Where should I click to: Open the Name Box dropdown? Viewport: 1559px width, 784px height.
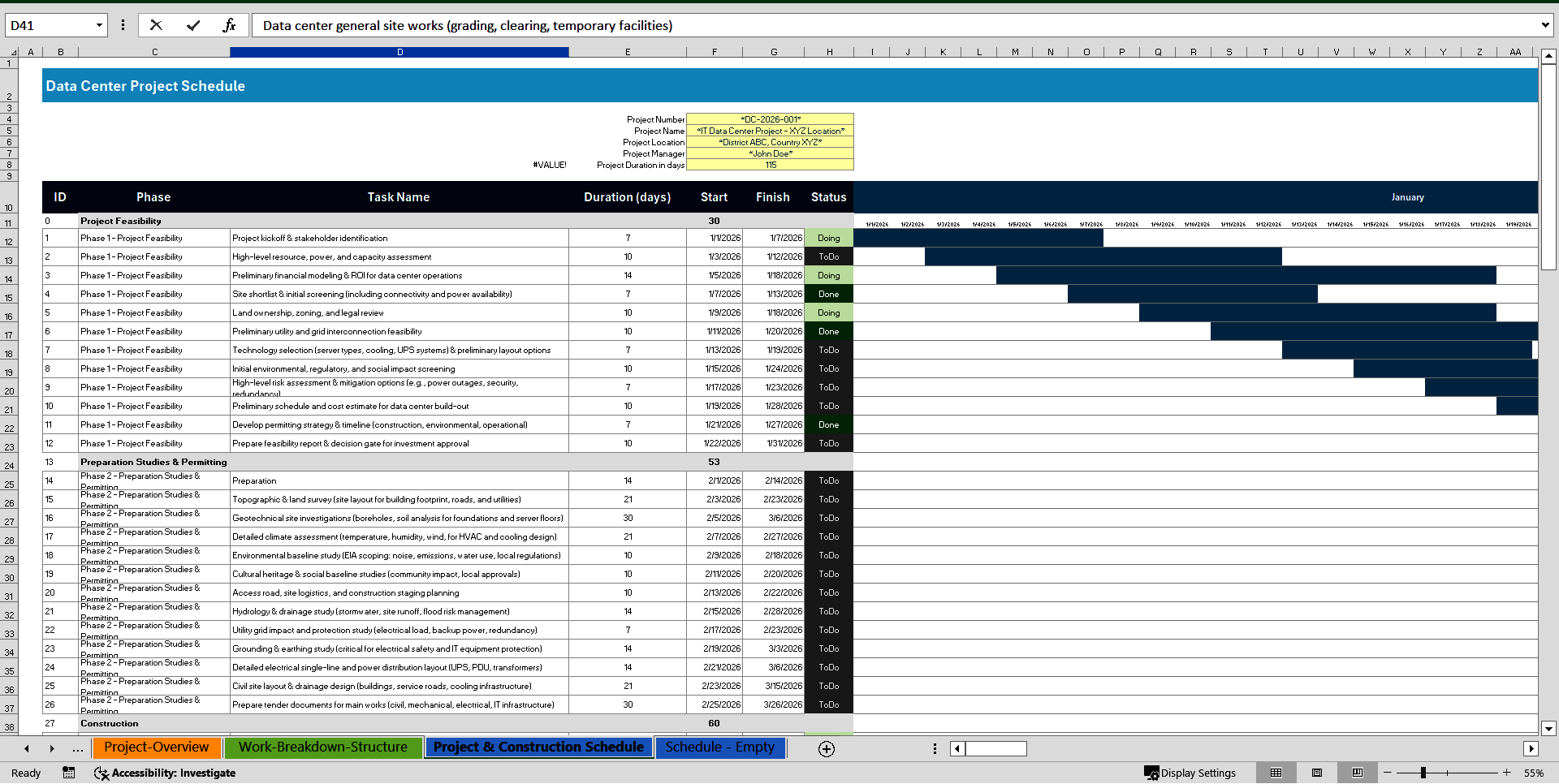click(x=97, y=24)
